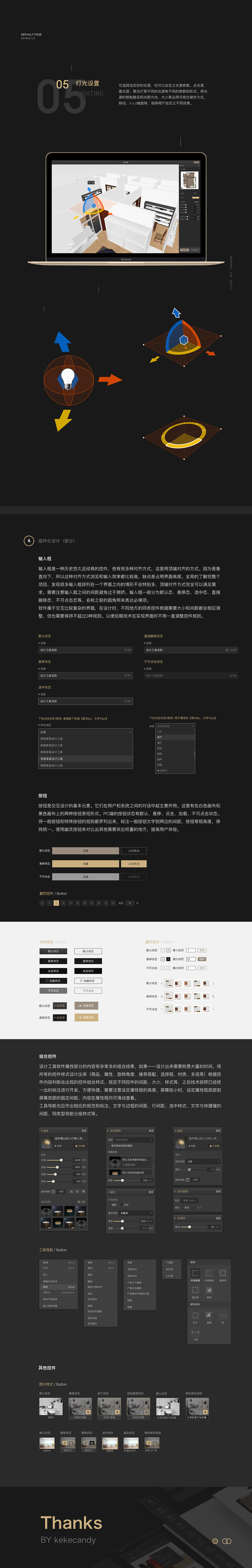Screen dimensions: 252x1568
Task: Choose highlighted 餐厅 option in small dropdown list
Action: 175,737
